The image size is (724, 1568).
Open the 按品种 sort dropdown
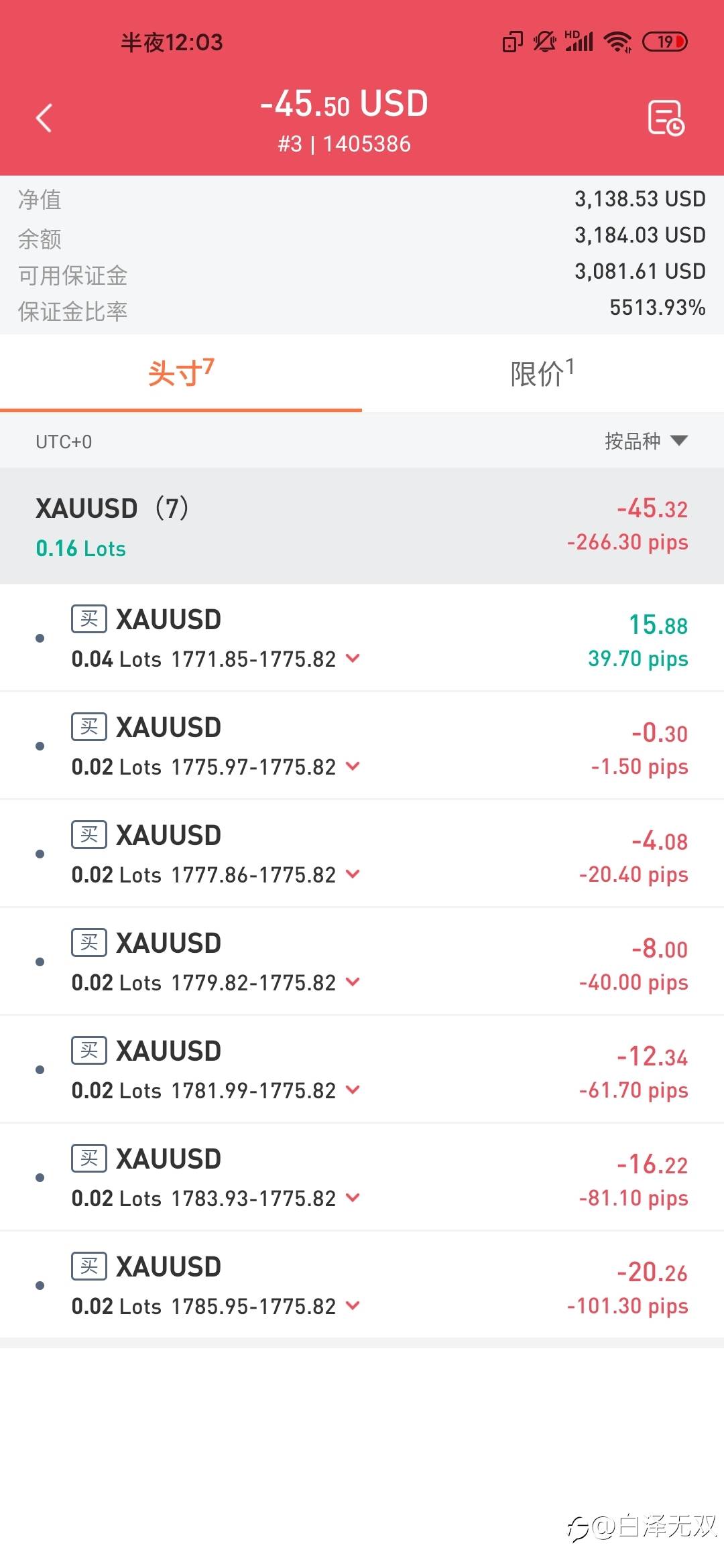click(x=646, y=441)
